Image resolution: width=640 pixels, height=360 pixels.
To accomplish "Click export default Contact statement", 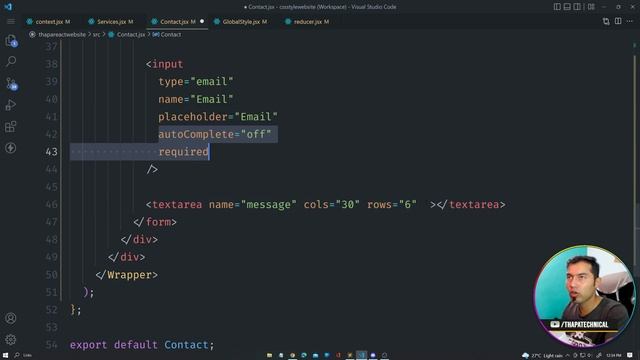I will coord(142,345).
